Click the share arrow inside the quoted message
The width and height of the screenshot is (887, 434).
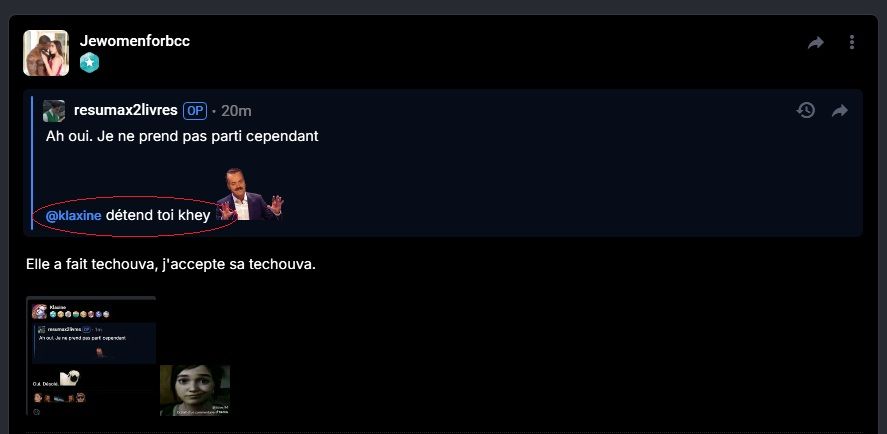840,111
